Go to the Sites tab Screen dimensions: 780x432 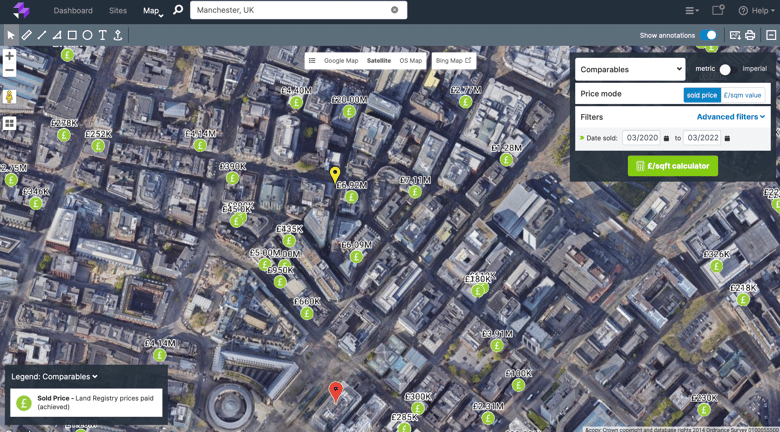118,10
